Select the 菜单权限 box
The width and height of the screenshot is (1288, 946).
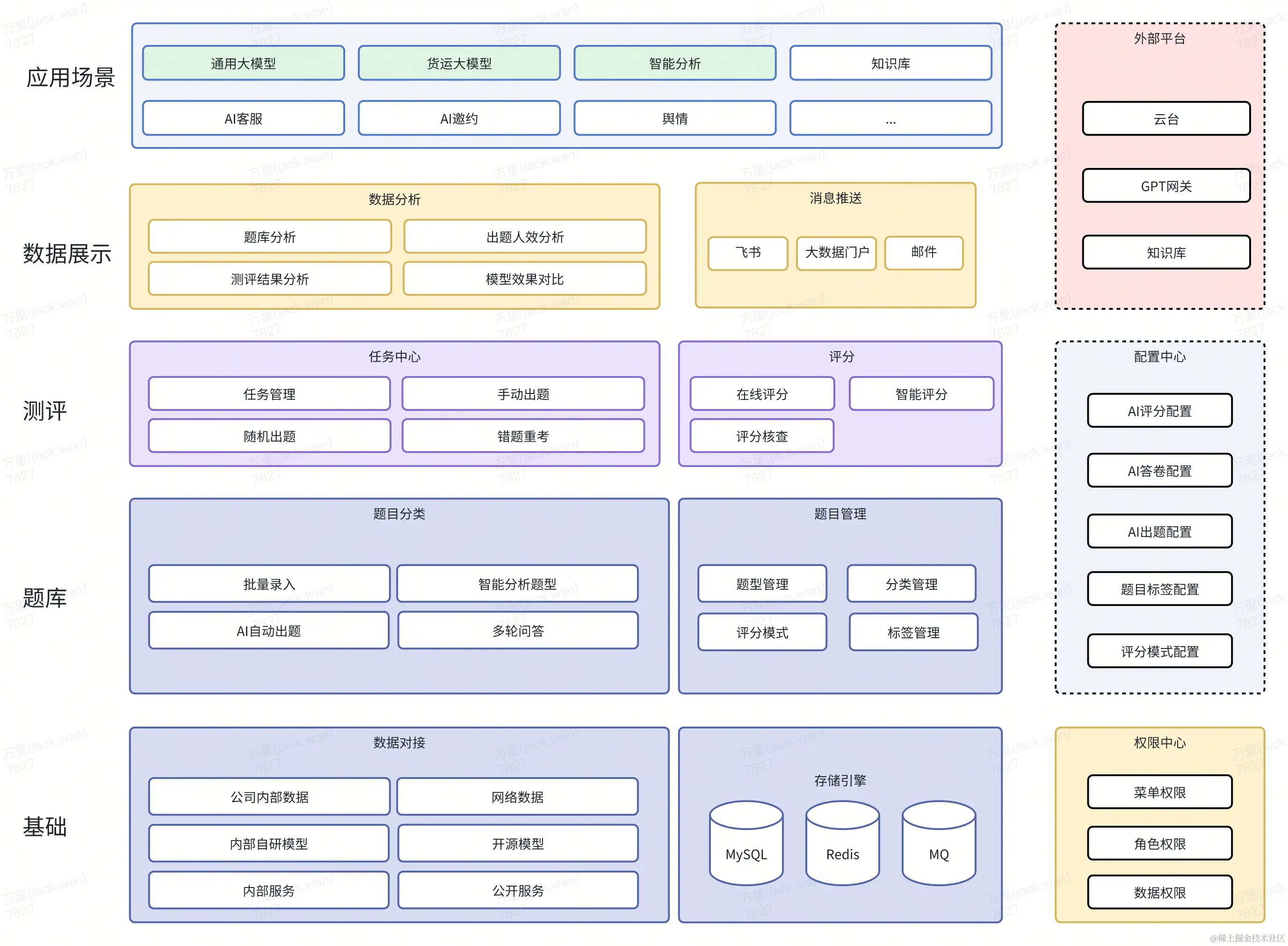(x=1159, y=792)
